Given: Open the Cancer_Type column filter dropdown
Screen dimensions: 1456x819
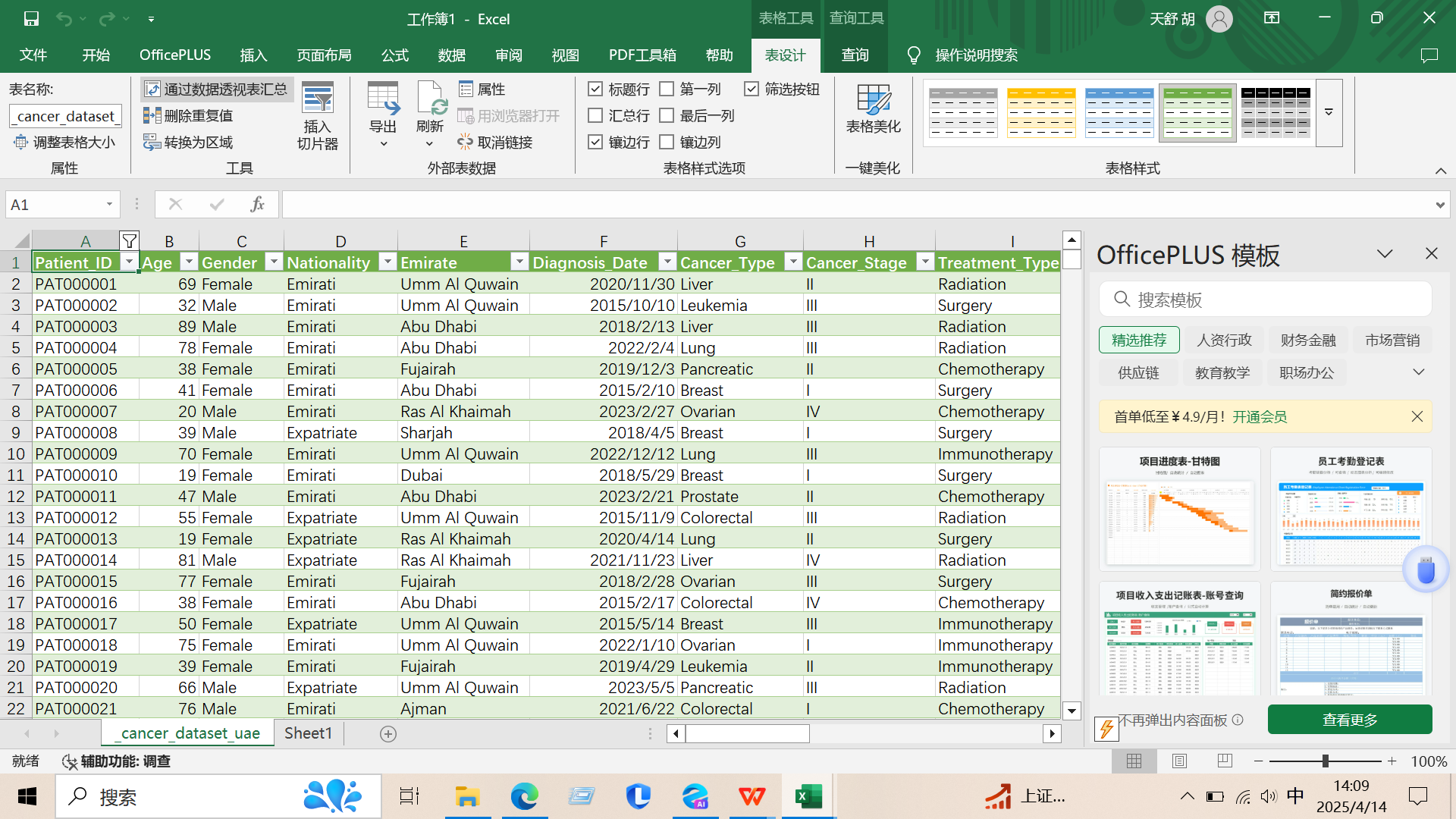Looking at the screenshot, I should pos(793,262).
